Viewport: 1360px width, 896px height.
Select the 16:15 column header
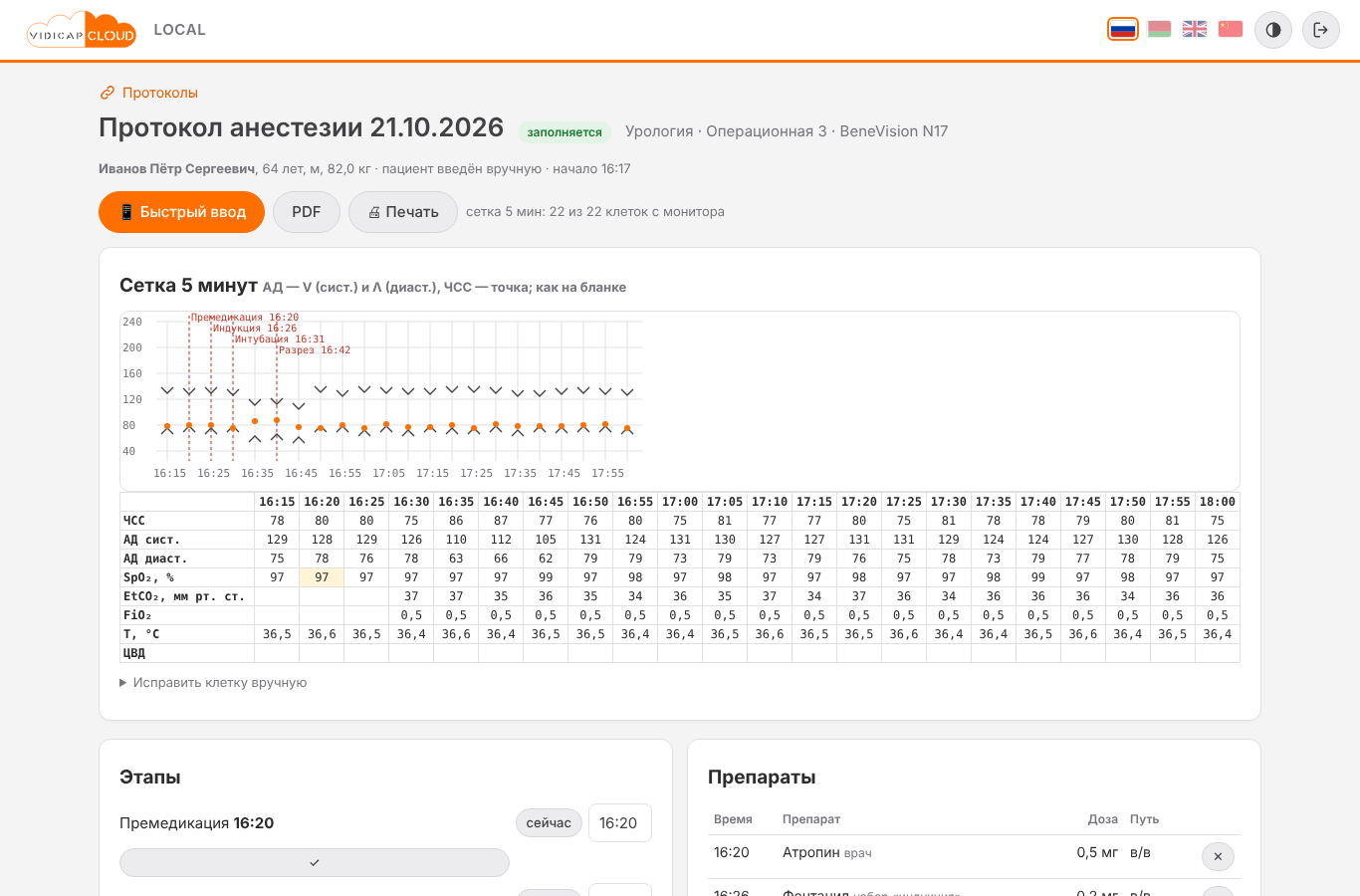tap(277, 502)
